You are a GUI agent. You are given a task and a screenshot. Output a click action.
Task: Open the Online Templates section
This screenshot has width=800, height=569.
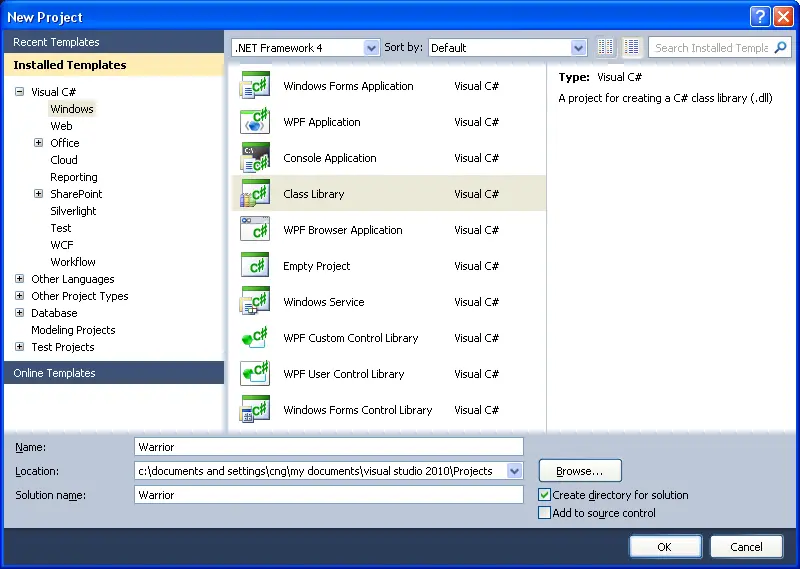point(114,373)
